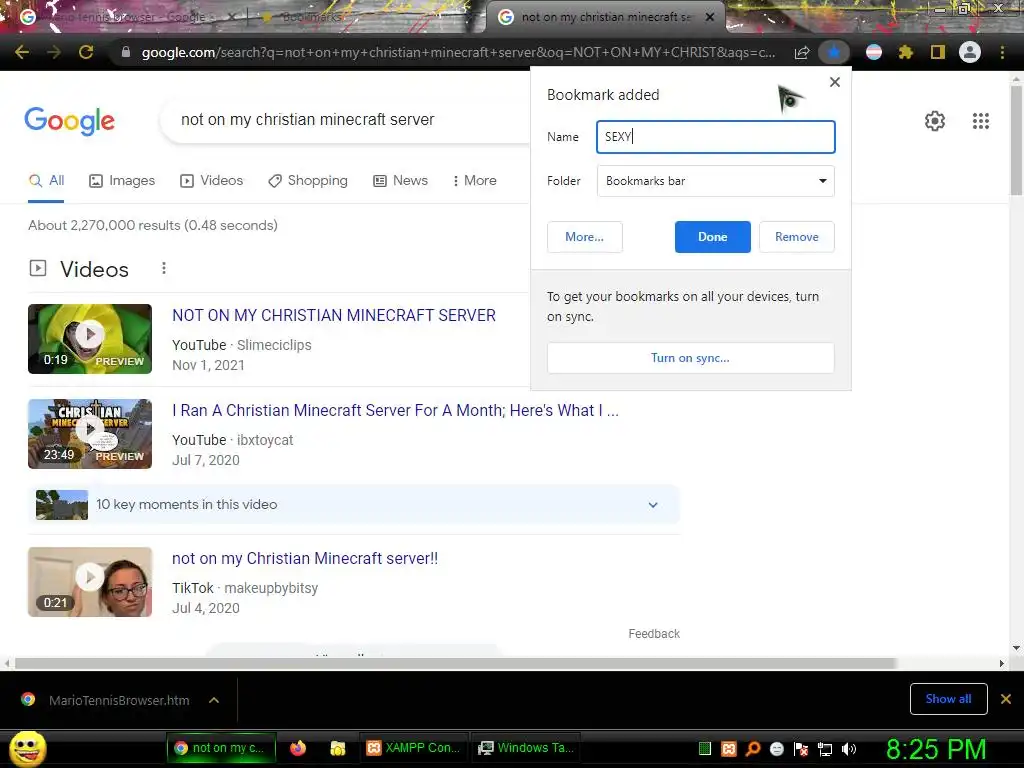The width and height of the screenshot is (1024, 768).
Task: Click Show all downloads button
Action: pos(948,699)
